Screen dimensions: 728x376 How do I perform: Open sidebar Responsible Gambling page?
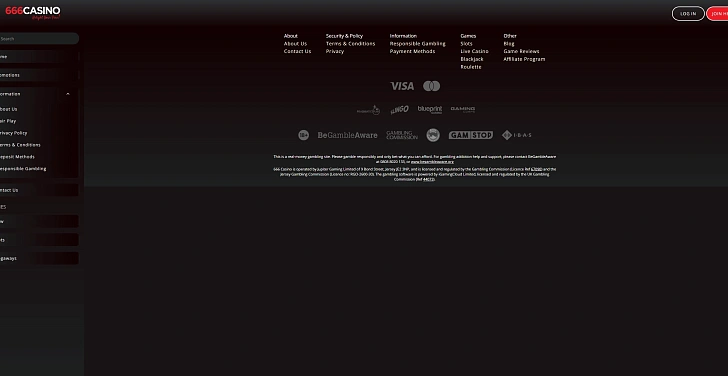point(23,169)
